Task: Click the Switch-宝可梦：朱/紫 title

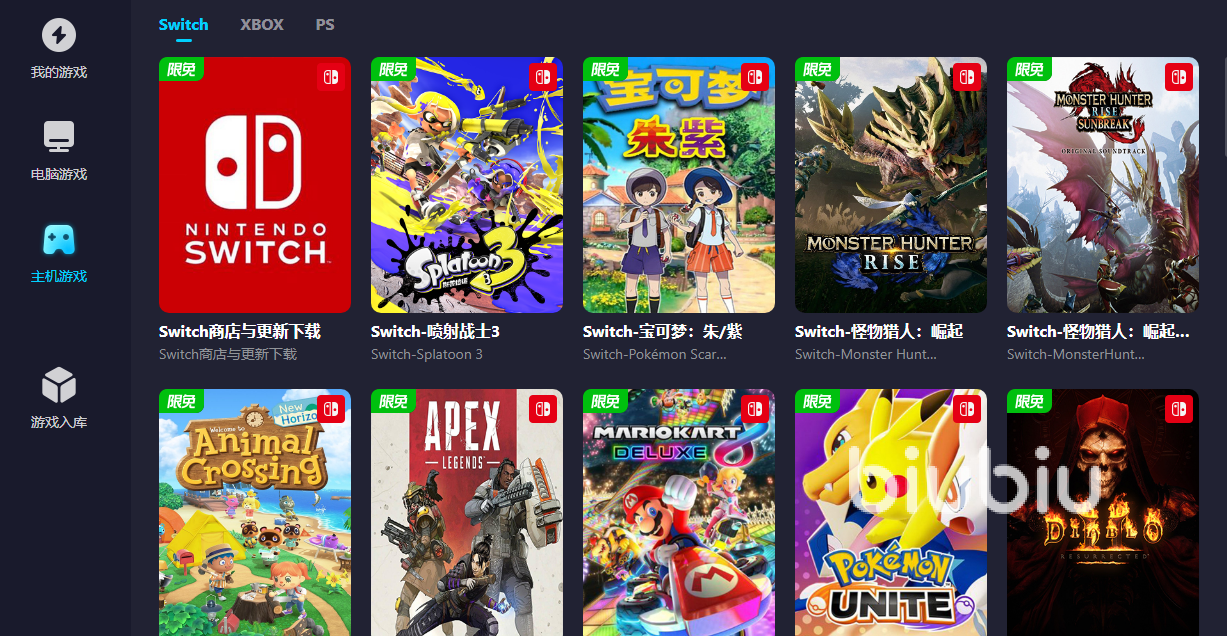Action: [662, 331]
